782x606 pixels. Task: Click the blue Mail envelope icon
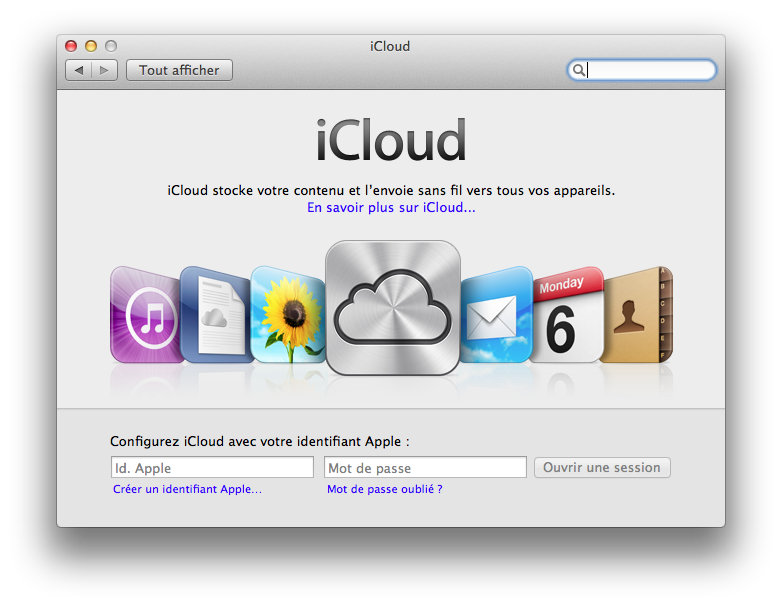pyautogui.click(x=496, y=315)
